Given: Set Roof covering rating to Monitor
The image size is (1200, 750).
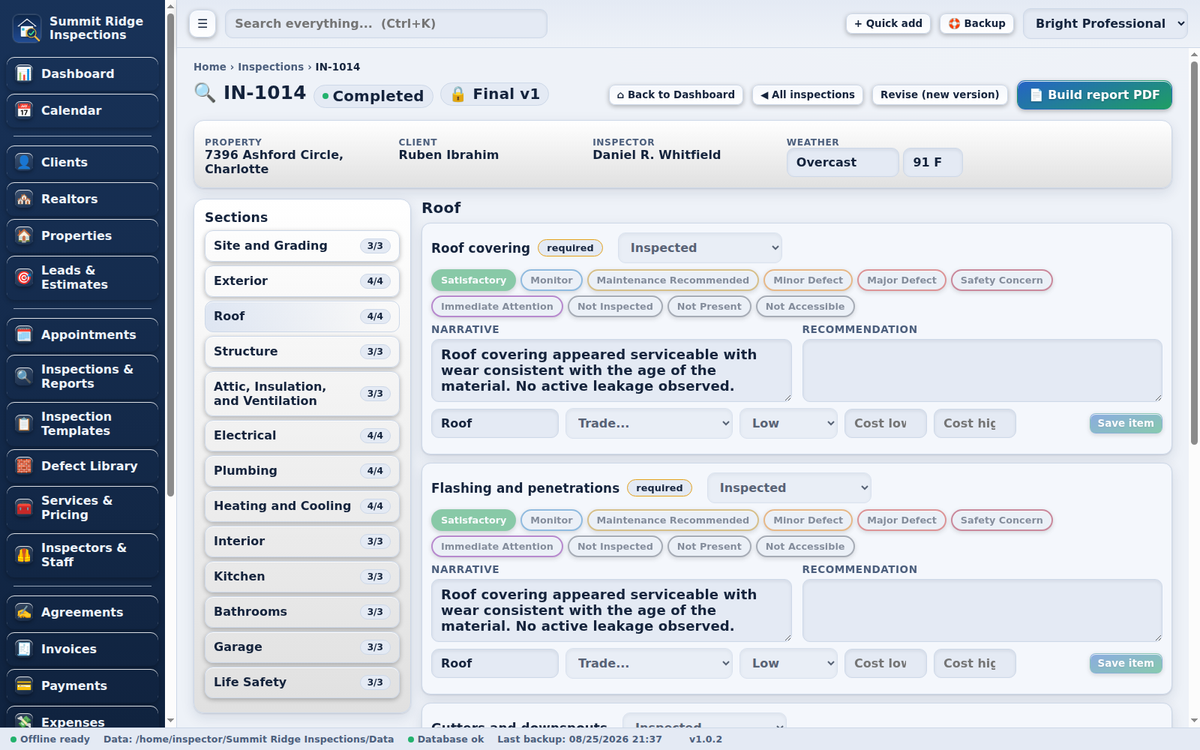Looking at the screenshot, I should 551,280.
